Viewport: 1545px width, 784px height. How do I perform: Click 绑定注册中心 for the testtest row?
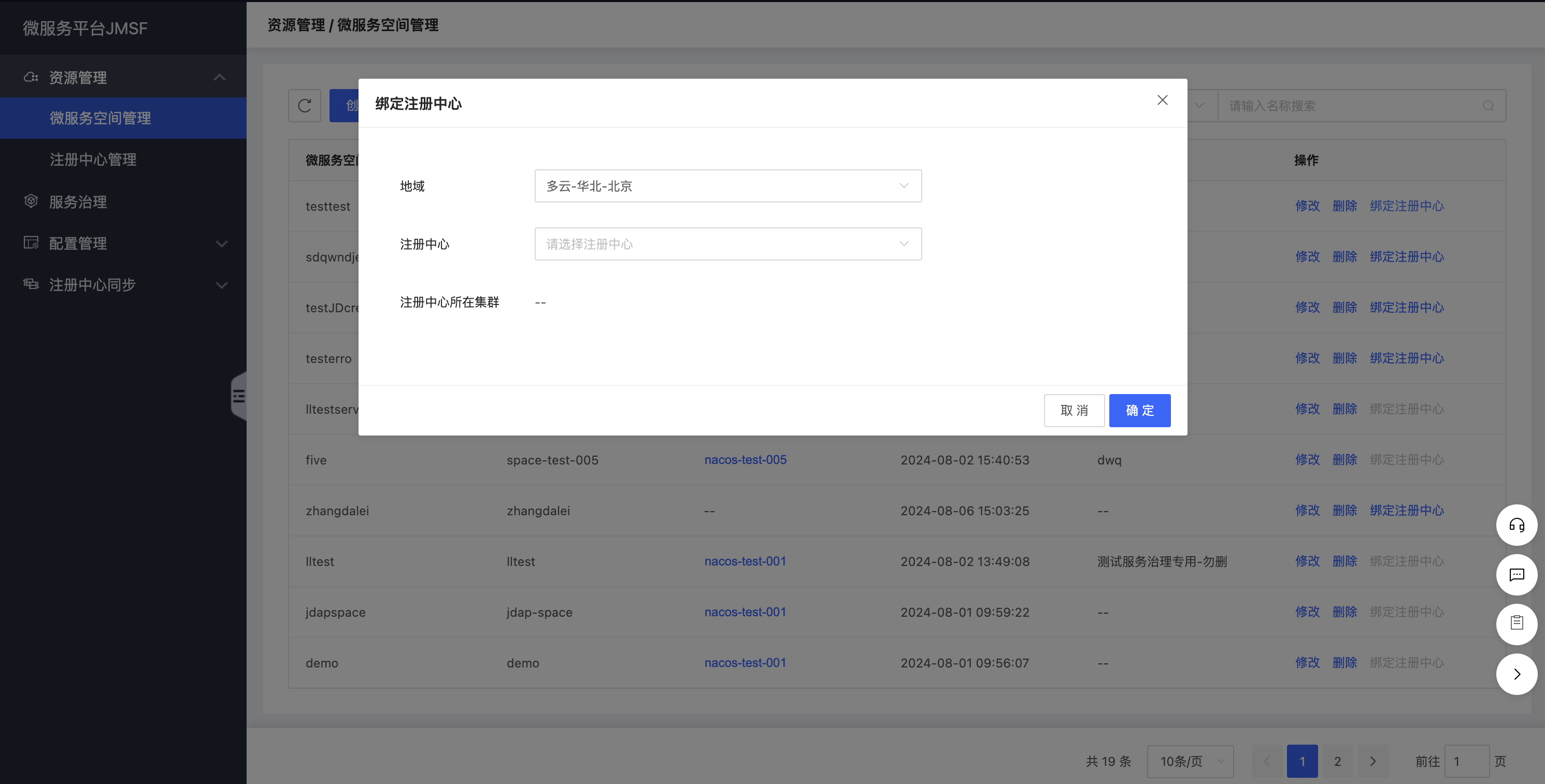pos(1407,206)
